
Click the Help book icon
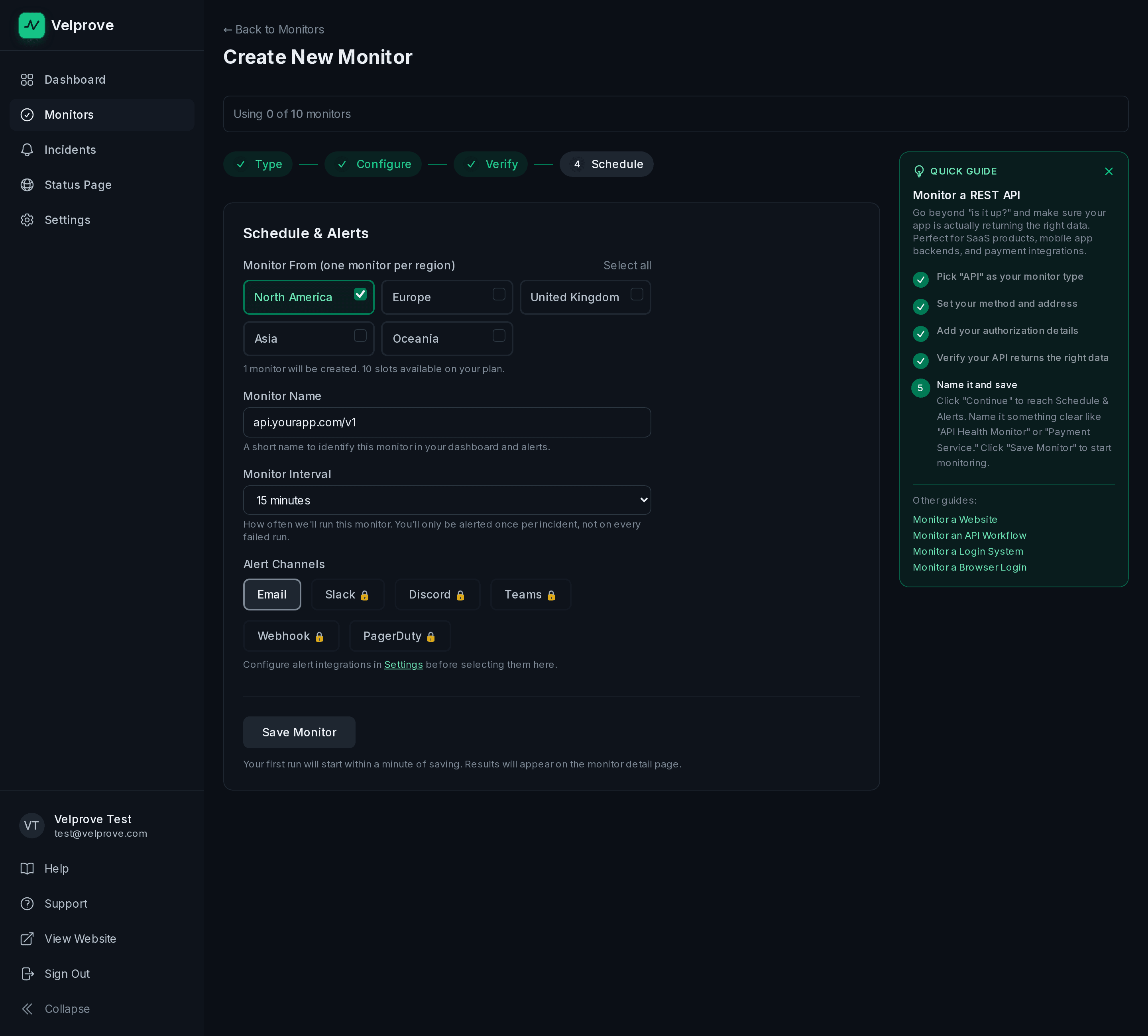point(27,869)
